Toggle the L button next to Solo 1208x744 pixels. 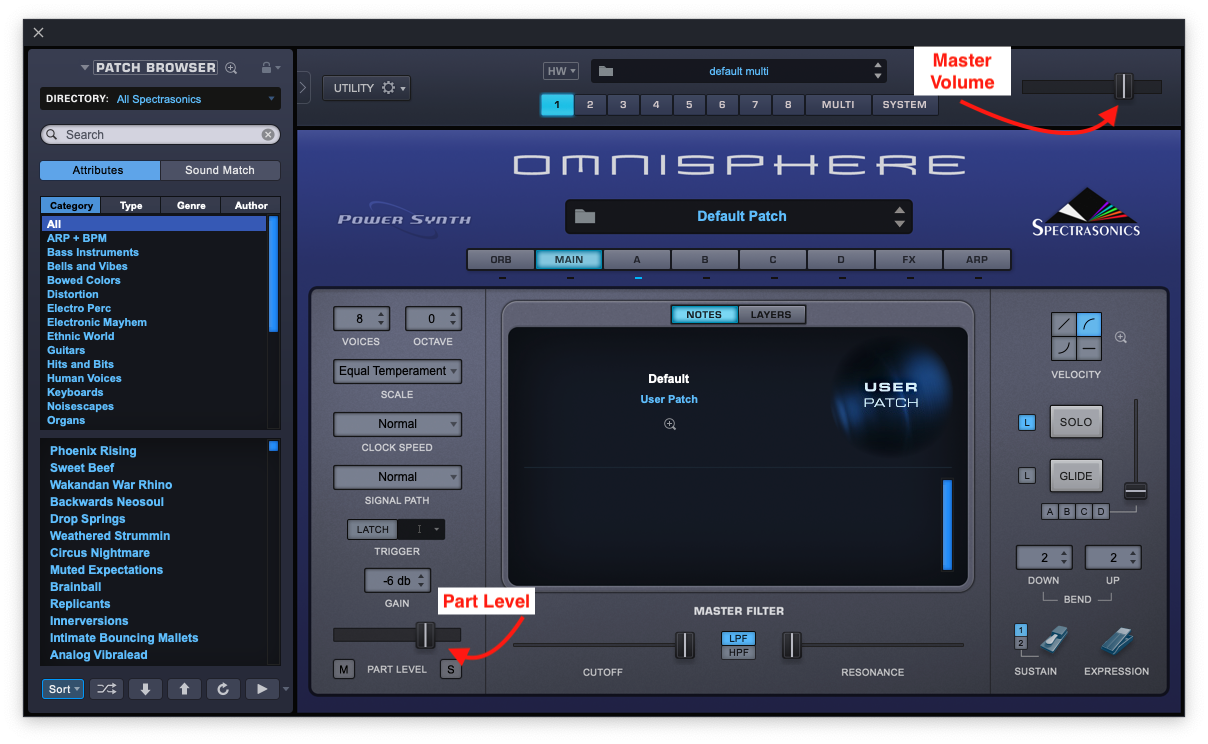1027,423
